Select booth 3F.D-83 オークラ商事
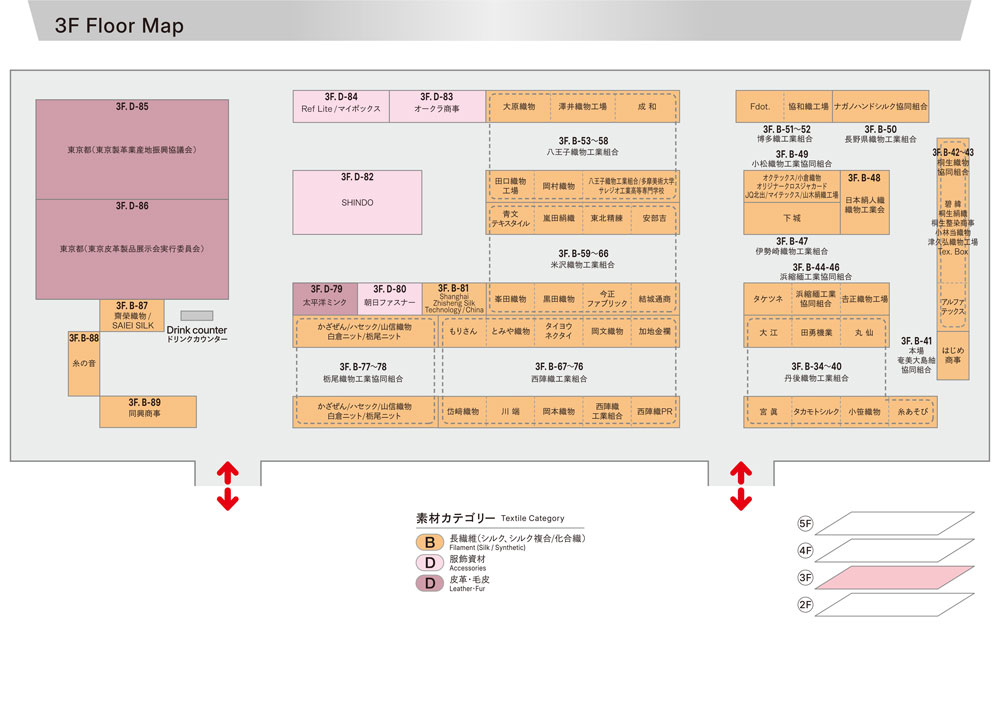This screenshot has width=1000, height=707. coord(437,106)
